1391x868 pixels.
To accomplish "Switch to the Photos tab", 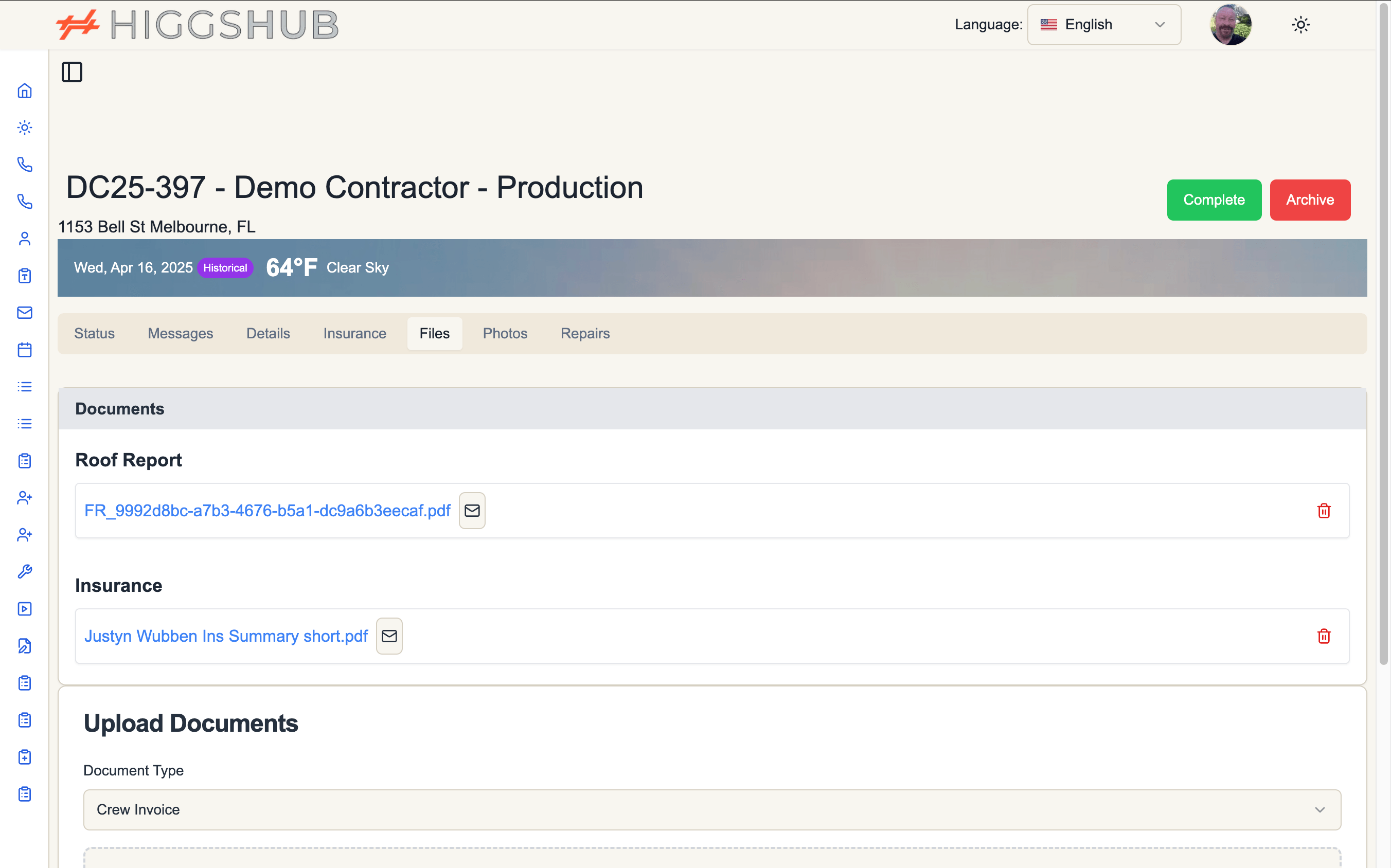I will [x=505, y=333].
